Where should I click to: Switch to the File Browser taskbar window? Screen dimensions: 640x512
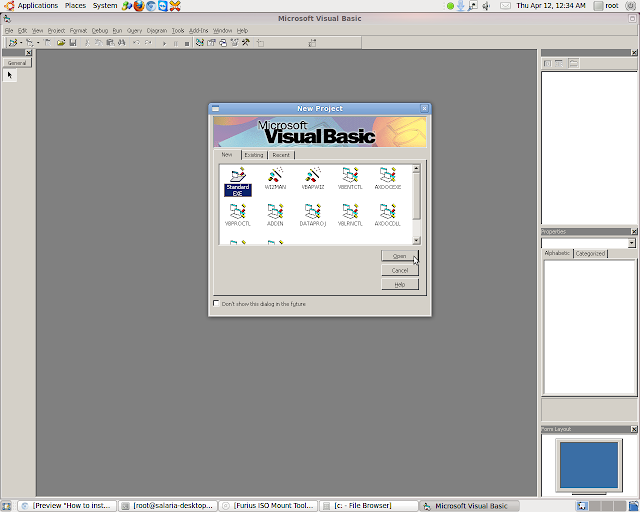[x=369, y=506]
